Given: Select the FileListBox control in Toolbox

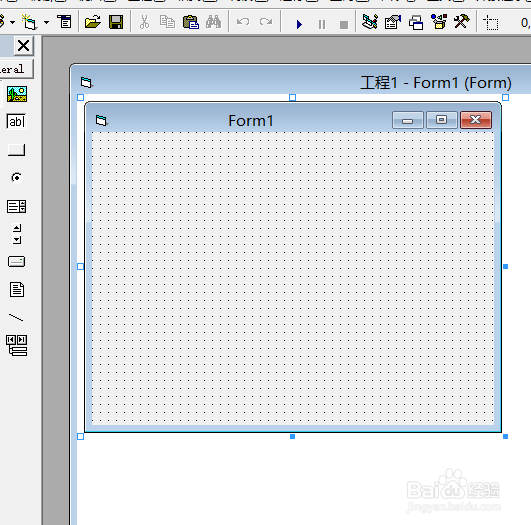Looking at the screenshot, I should (17, 290).
